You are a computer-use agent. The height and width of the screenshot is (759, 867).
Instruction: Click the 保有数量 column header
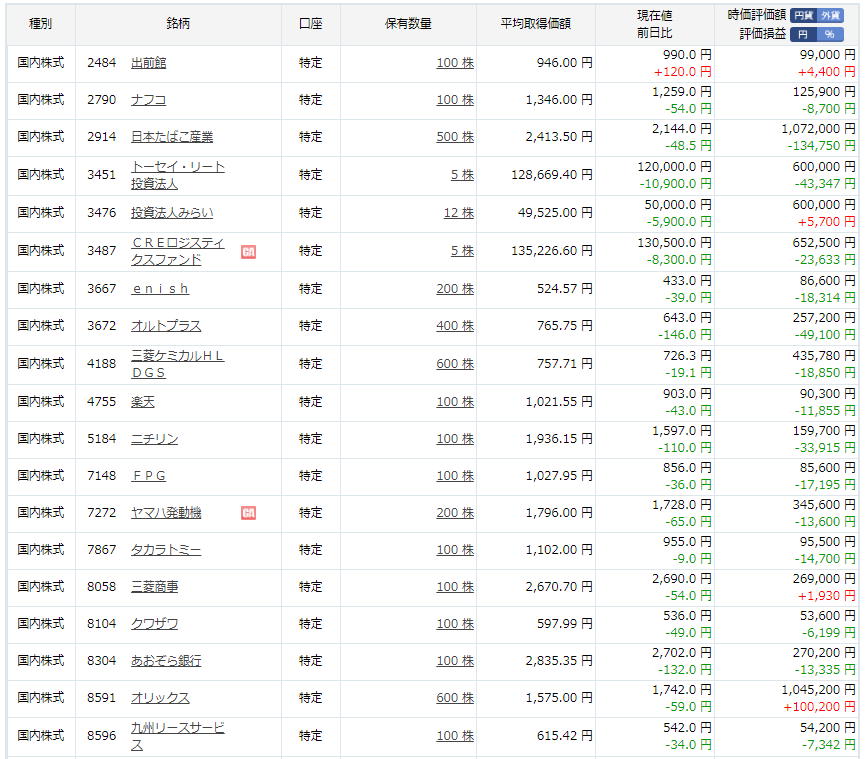[x=408, y=24]
